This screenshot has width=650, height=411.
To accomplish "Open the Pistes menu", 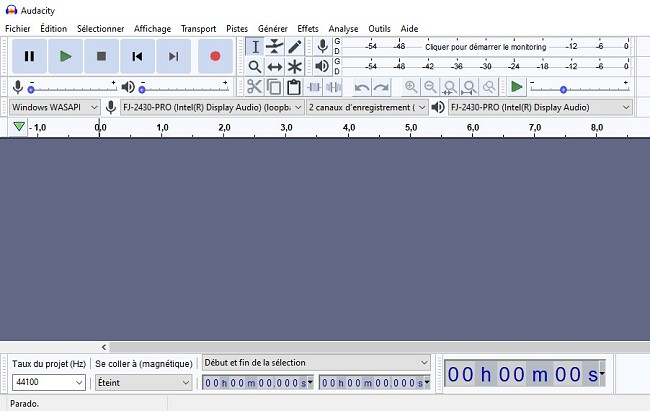I will (x=237, y=29).
